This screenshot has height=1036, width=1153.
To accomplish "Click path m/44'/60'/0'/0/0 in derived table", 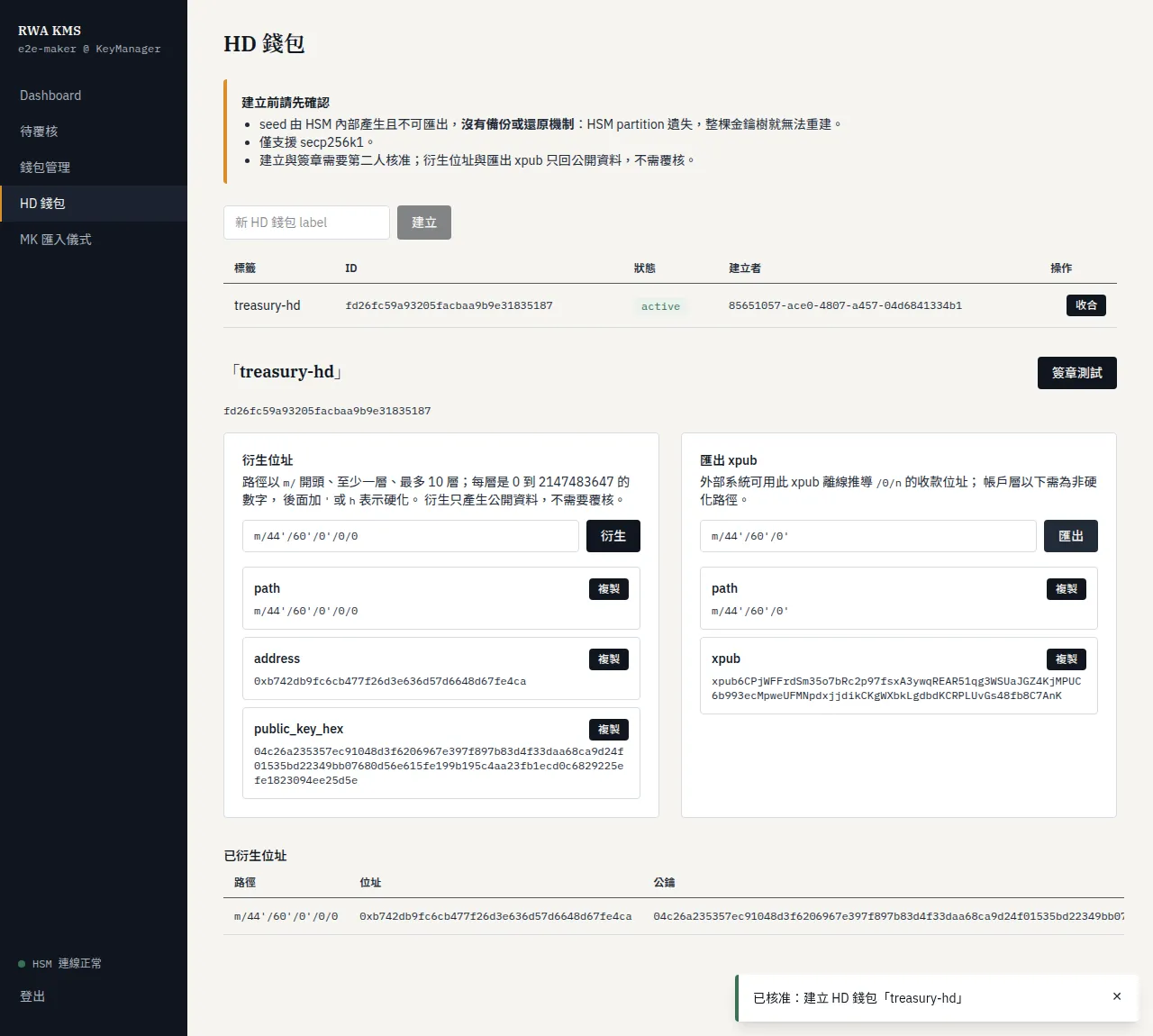I will (x=286, y=916).
